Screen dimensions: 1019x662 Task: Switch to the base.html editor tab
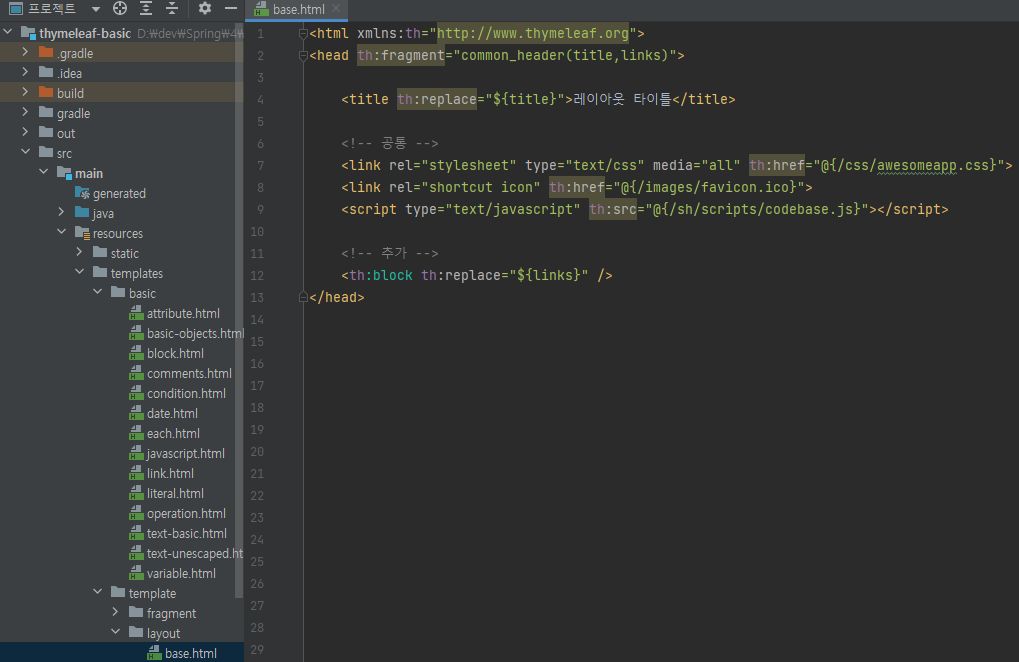[x=298, y=9]
